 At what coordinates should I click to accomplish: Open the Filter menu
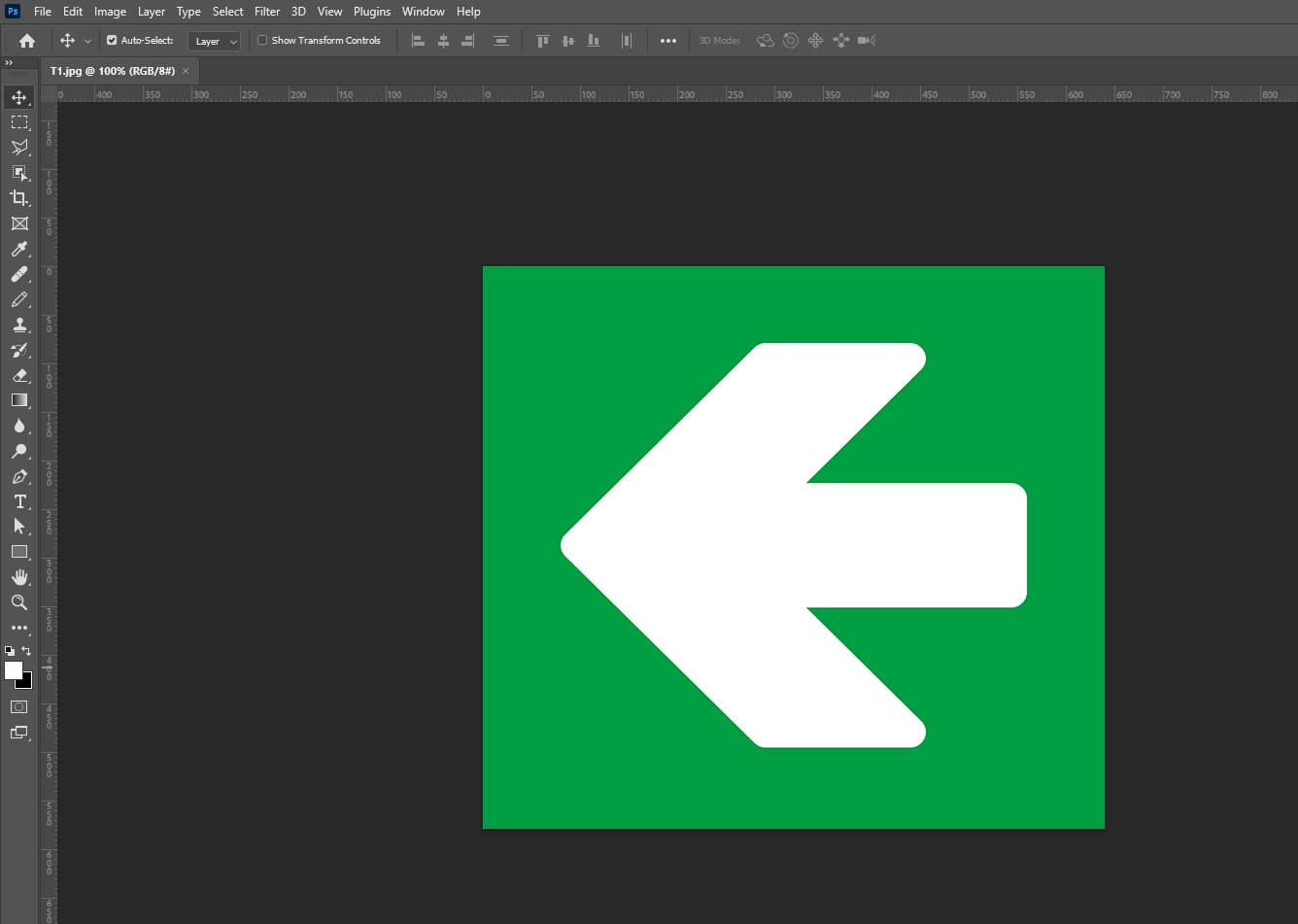(x=267, y=12)
